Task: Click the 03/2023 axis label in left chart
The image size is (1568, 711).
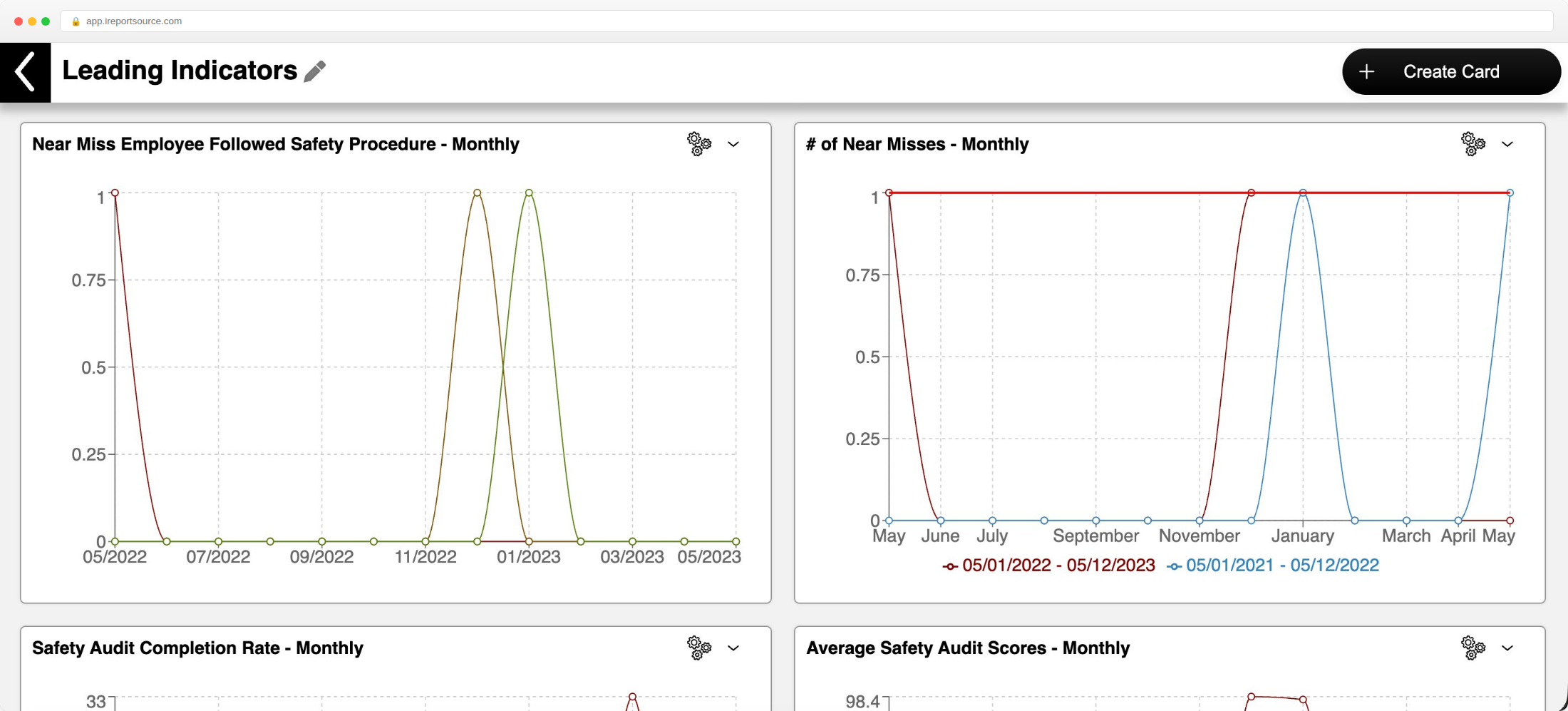Action: 632,557
